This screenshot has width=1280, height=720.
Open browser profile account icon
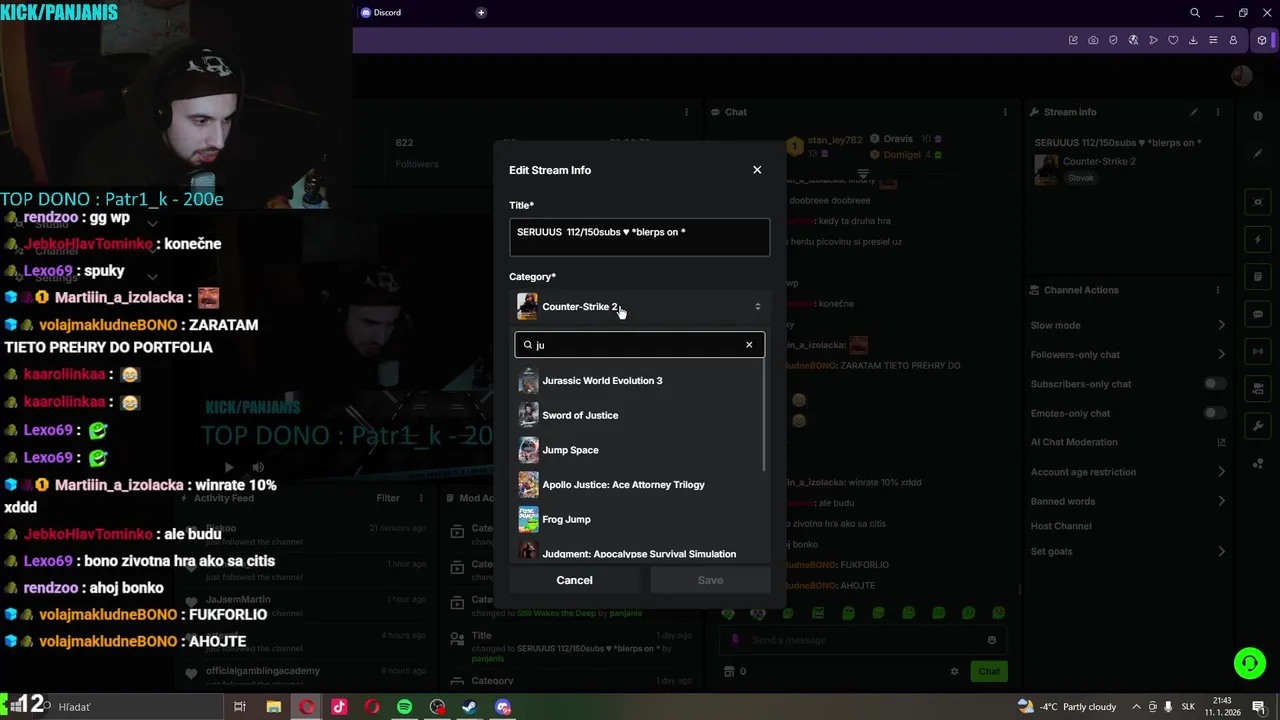click(x=1233, y=40)
